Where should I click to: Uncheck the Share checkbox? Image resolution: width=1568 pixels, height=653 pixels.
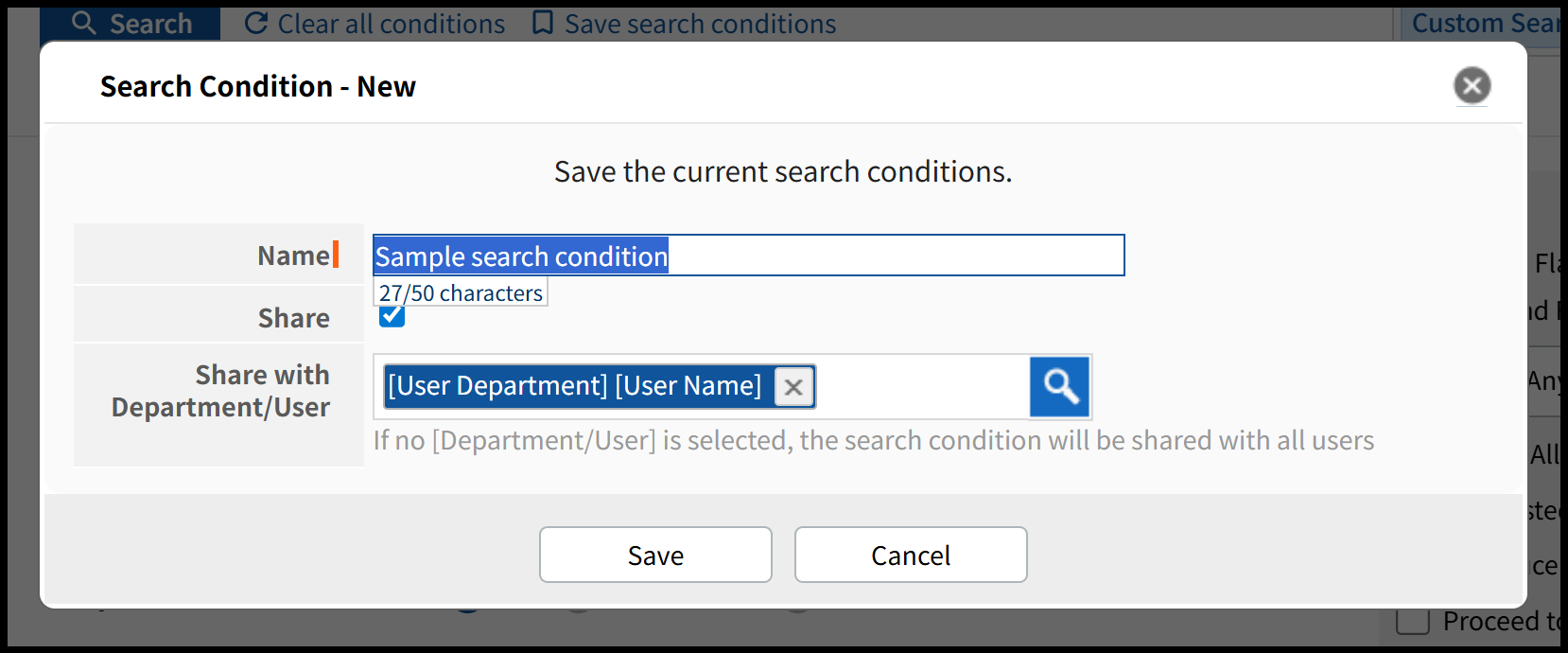[x=392, y=317]
